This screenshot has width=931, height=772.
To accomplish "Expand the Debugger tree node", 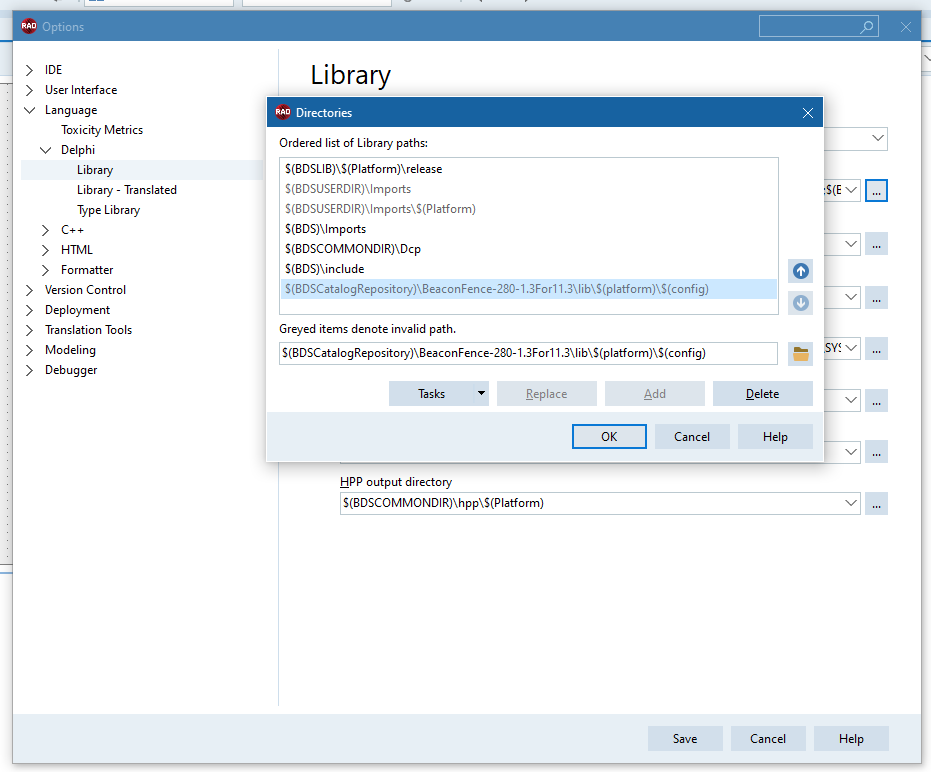I will pos(29,371).
